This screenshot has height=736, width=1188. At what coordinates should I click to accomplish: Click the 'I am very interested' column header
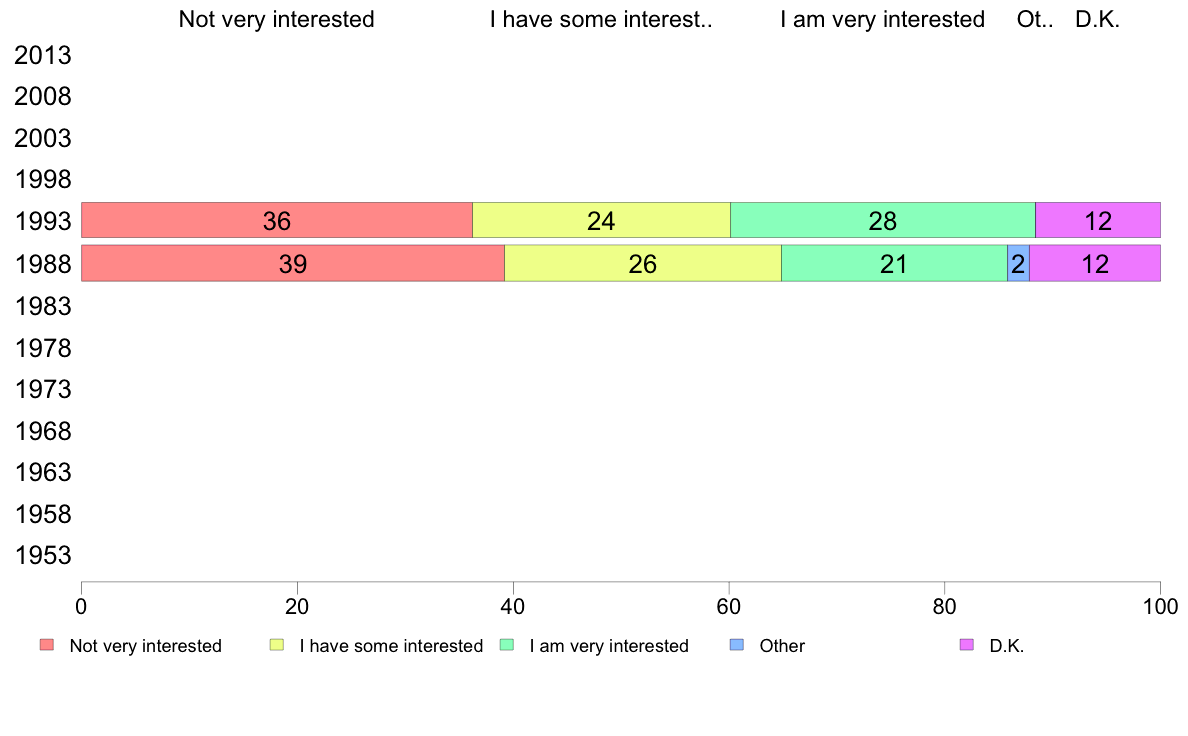click(x=882, y=19)
